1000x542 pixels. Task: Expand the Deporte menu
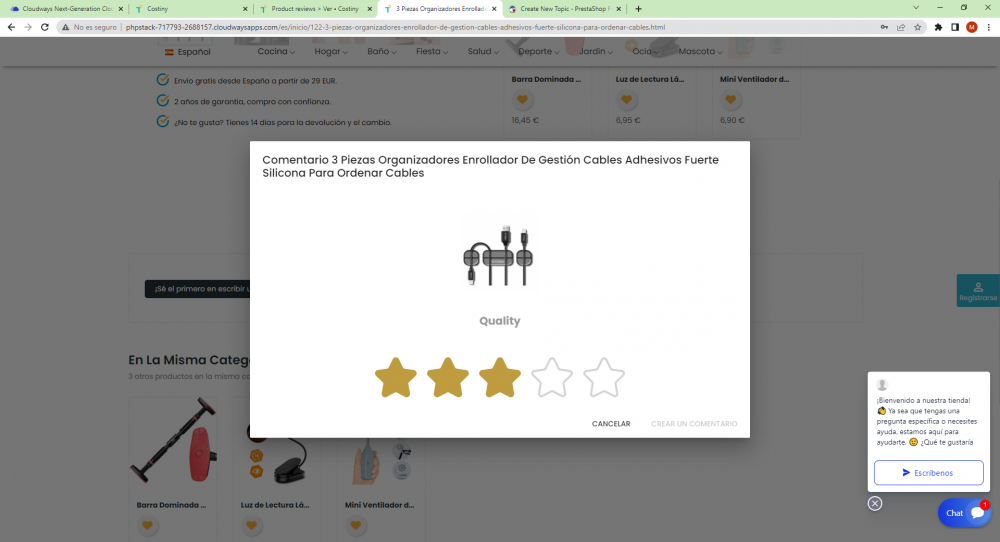(538, 52)
